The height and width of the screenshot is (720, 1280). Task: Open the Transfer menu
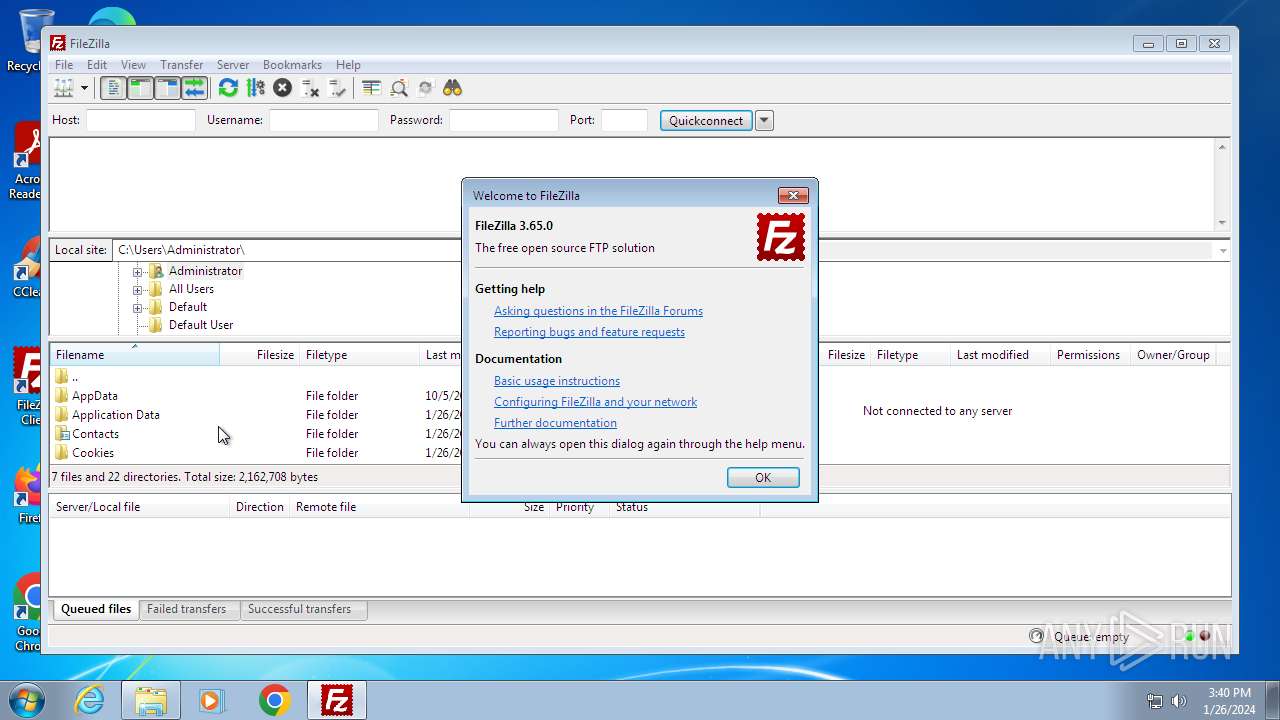[x=182, y=65]
